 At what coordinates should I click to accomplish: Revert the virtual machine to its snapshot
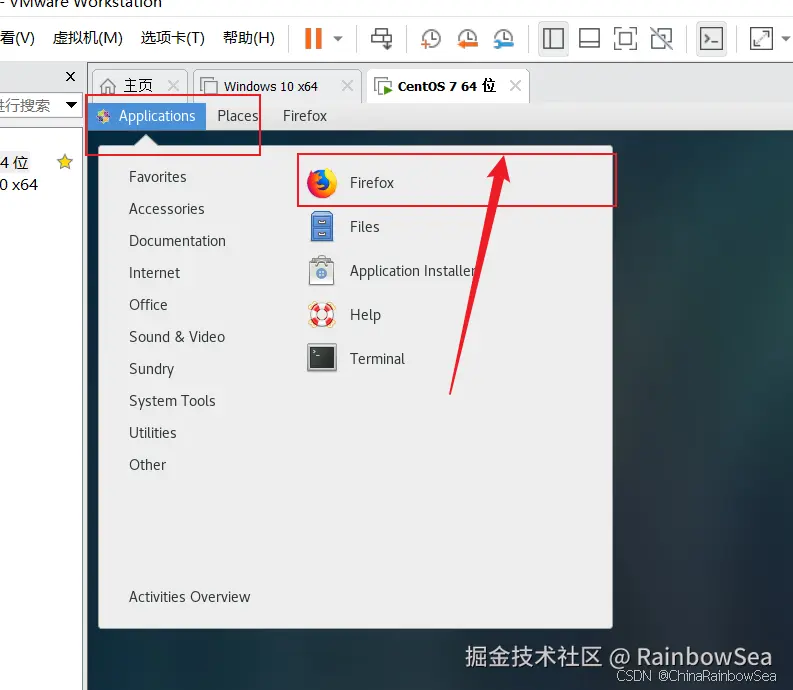[467, 38]
